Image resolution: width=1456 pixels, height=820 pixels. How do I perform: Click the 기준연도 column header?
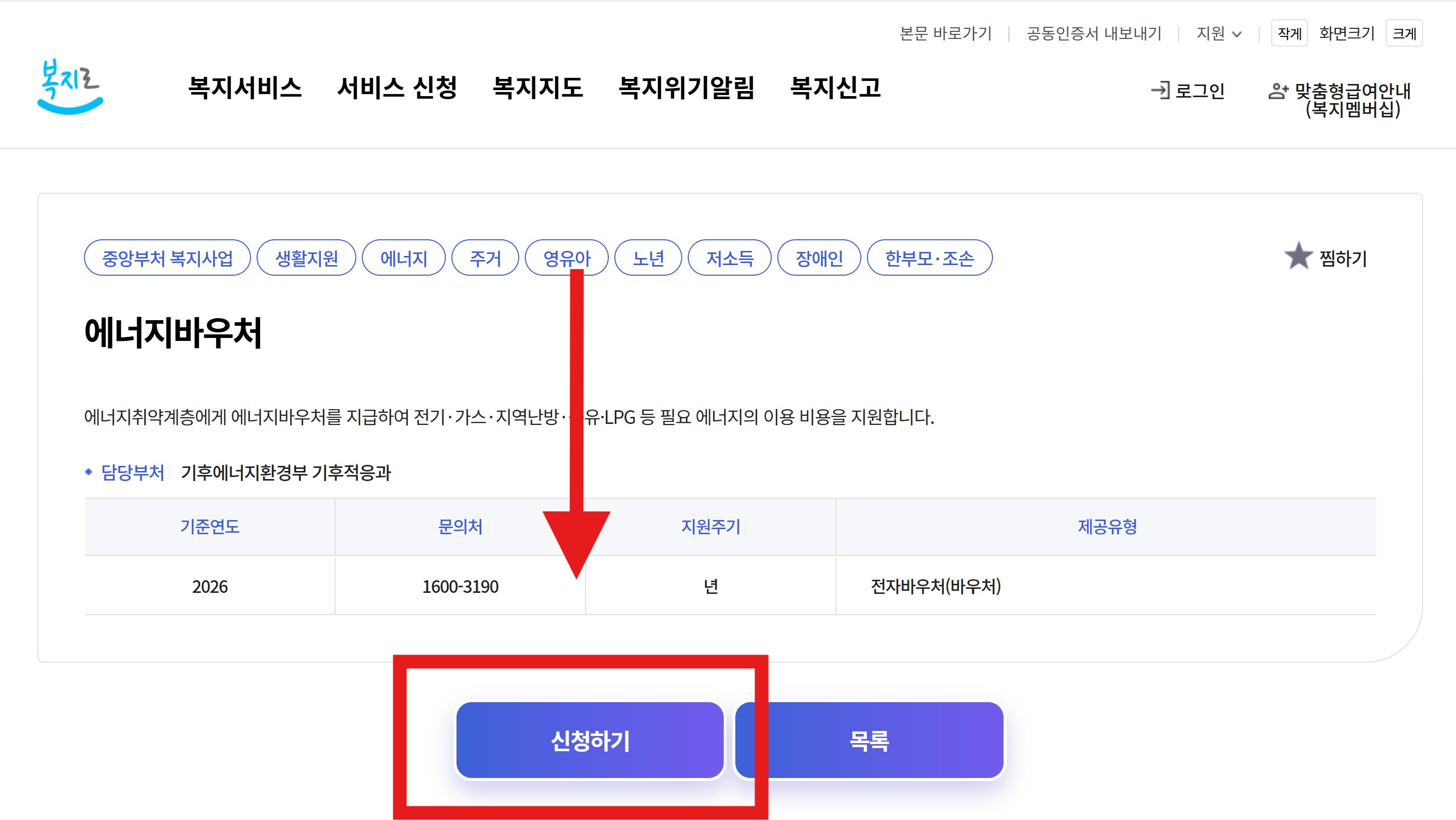coord(210,527)
